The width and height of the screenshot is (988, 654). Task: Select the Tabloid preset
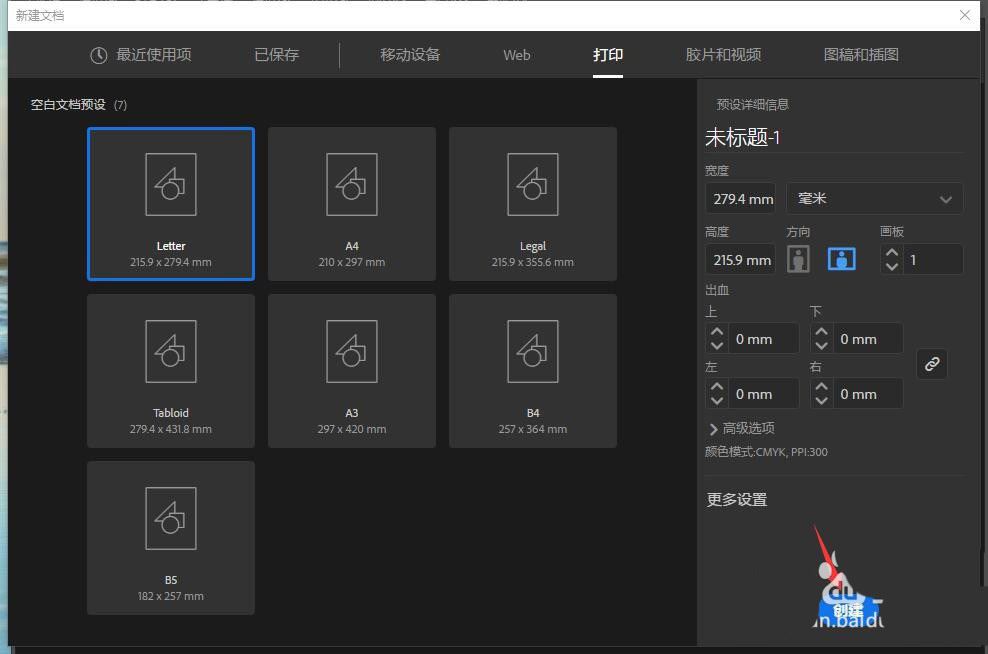pos(170,352)
